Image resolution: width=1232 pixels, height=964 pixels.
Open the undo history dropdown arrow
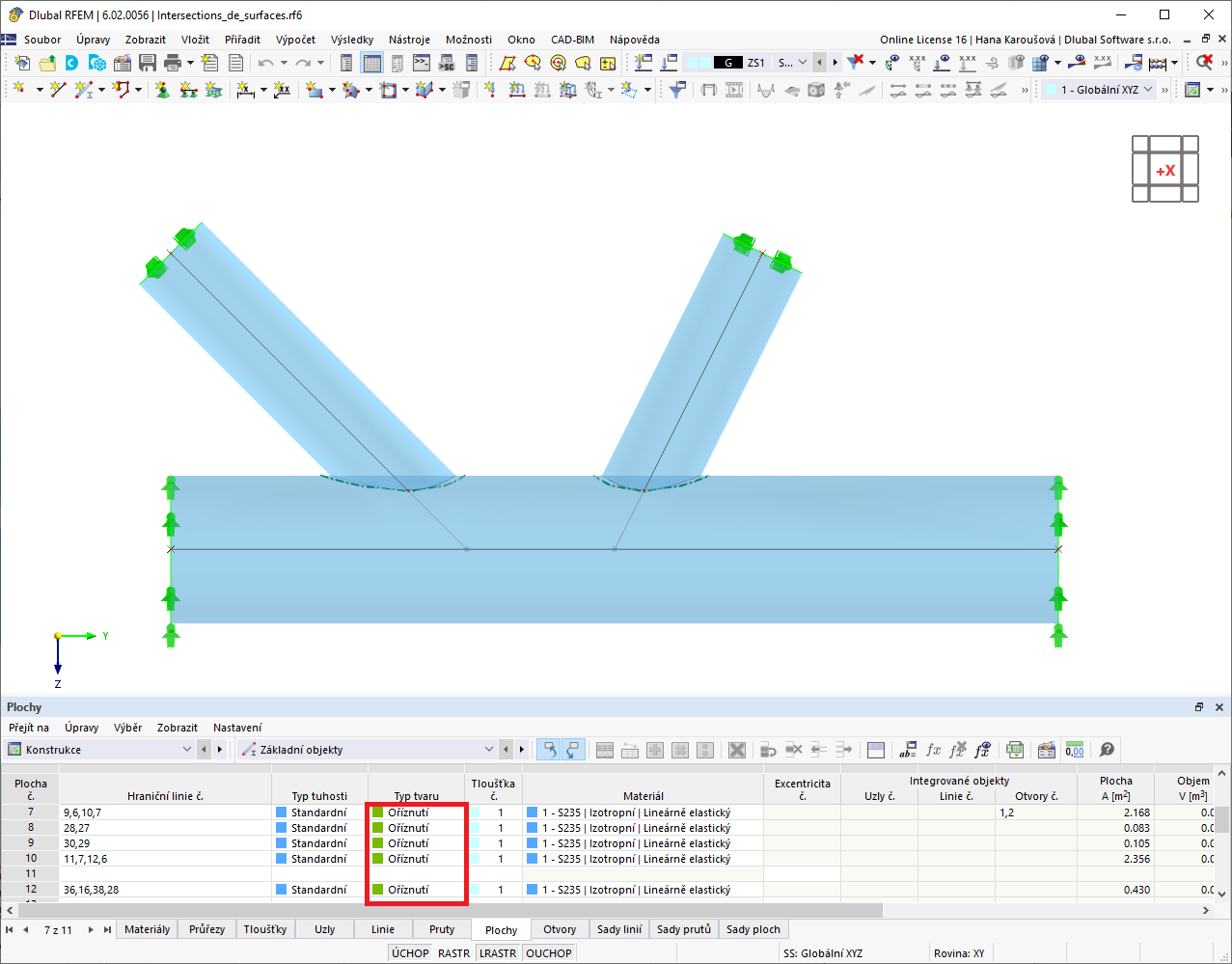click(x=284, y=63)
